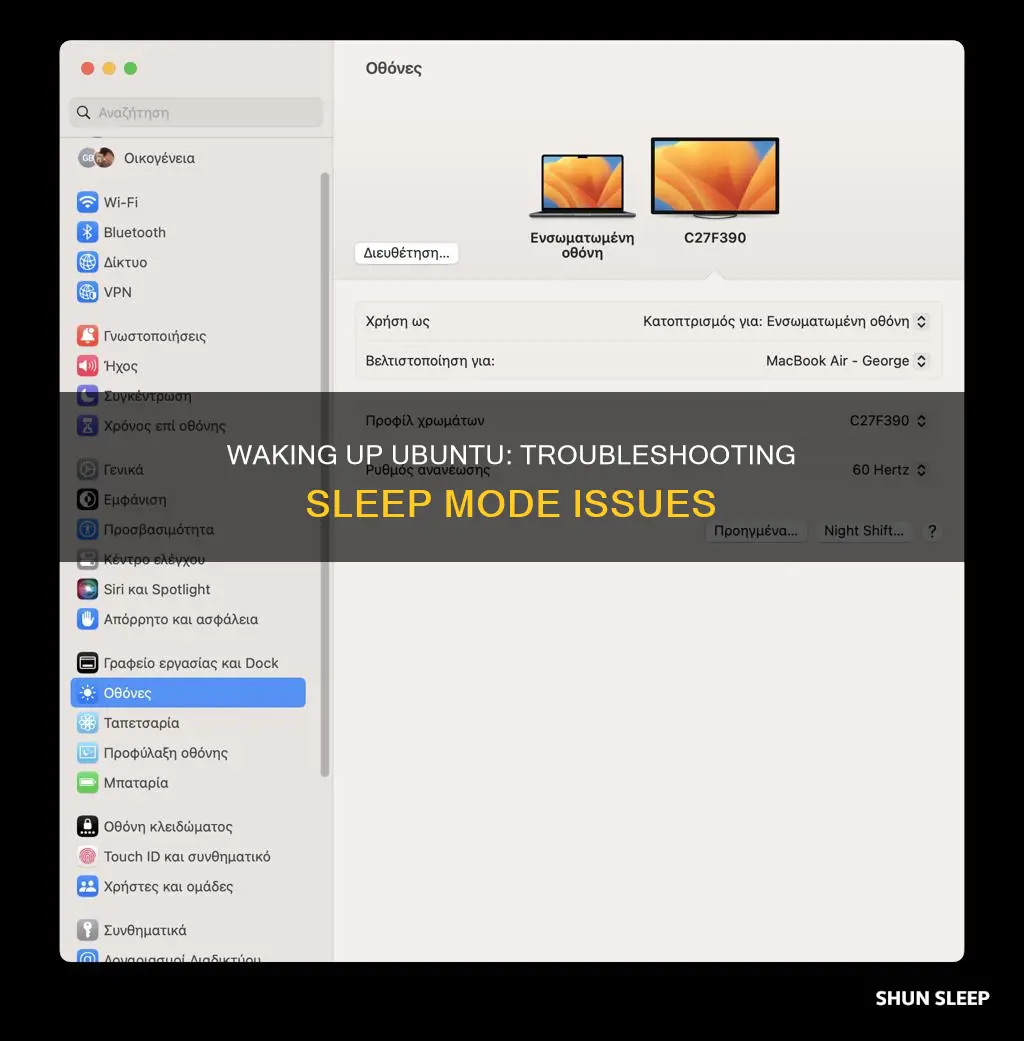Select VPN label in sidebar
The width and height of the screenshot is (1024, 1041).
[x=118, y=291]
